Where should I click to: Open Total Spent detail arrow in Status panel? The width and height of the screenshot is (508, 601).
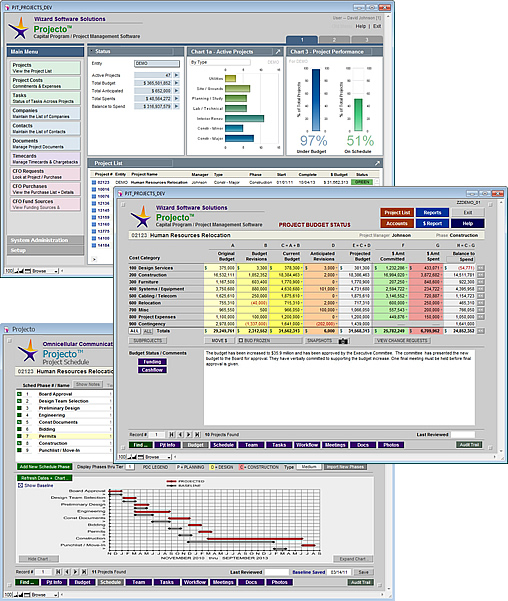pyautogui.click(x=176, y=99)
